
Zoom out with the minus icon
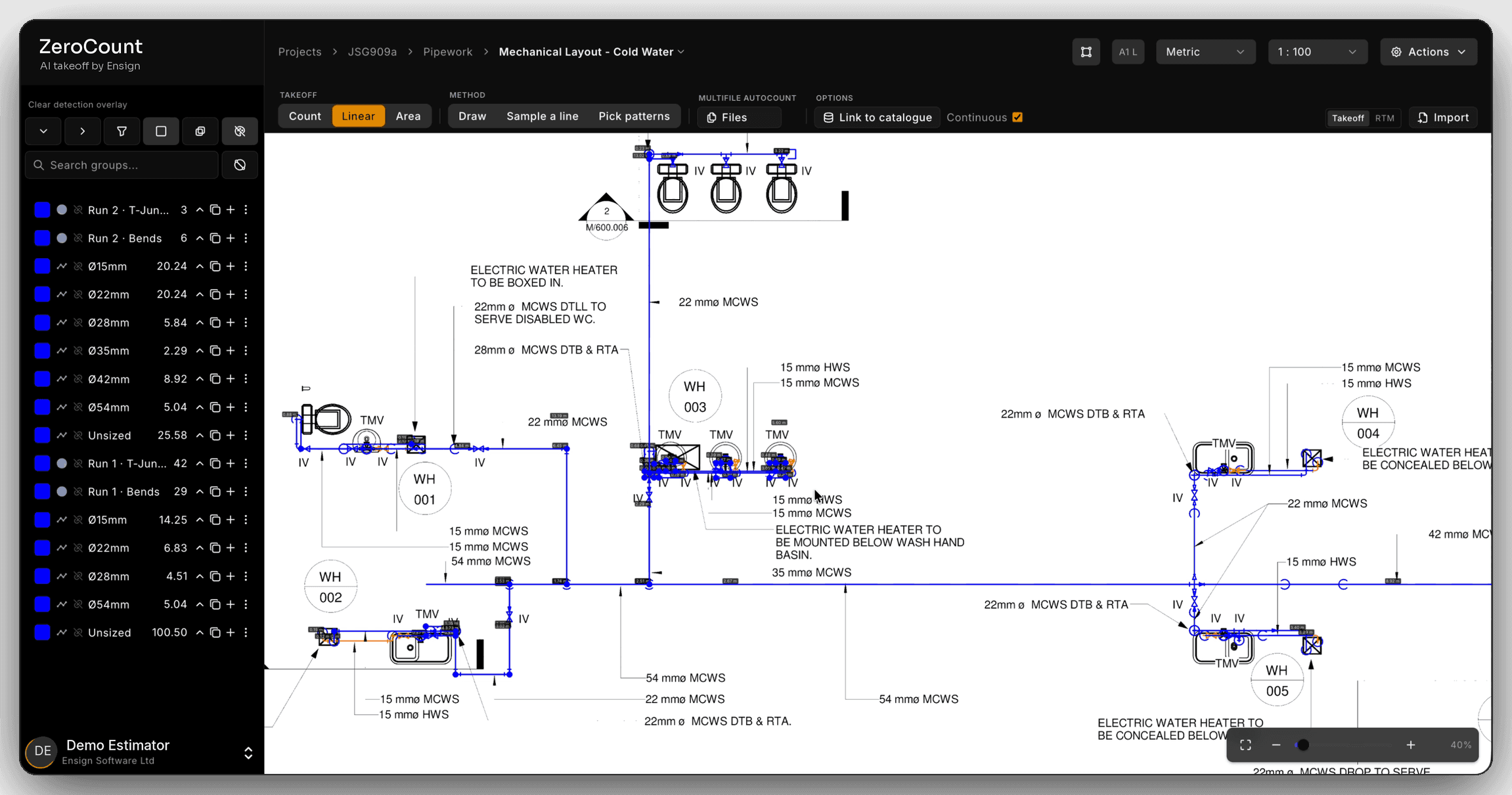click(1276, 745)
